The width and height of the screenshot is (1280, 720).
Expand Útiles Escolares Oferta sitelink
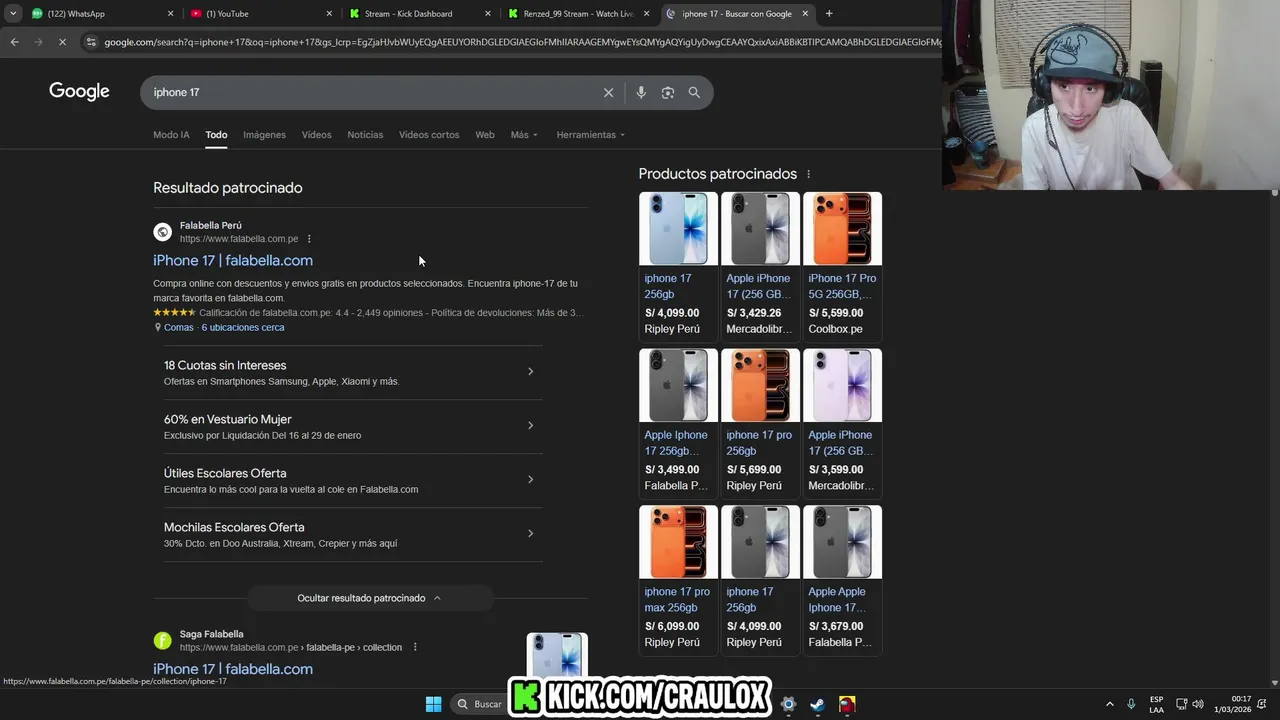(x=353, y=480)
